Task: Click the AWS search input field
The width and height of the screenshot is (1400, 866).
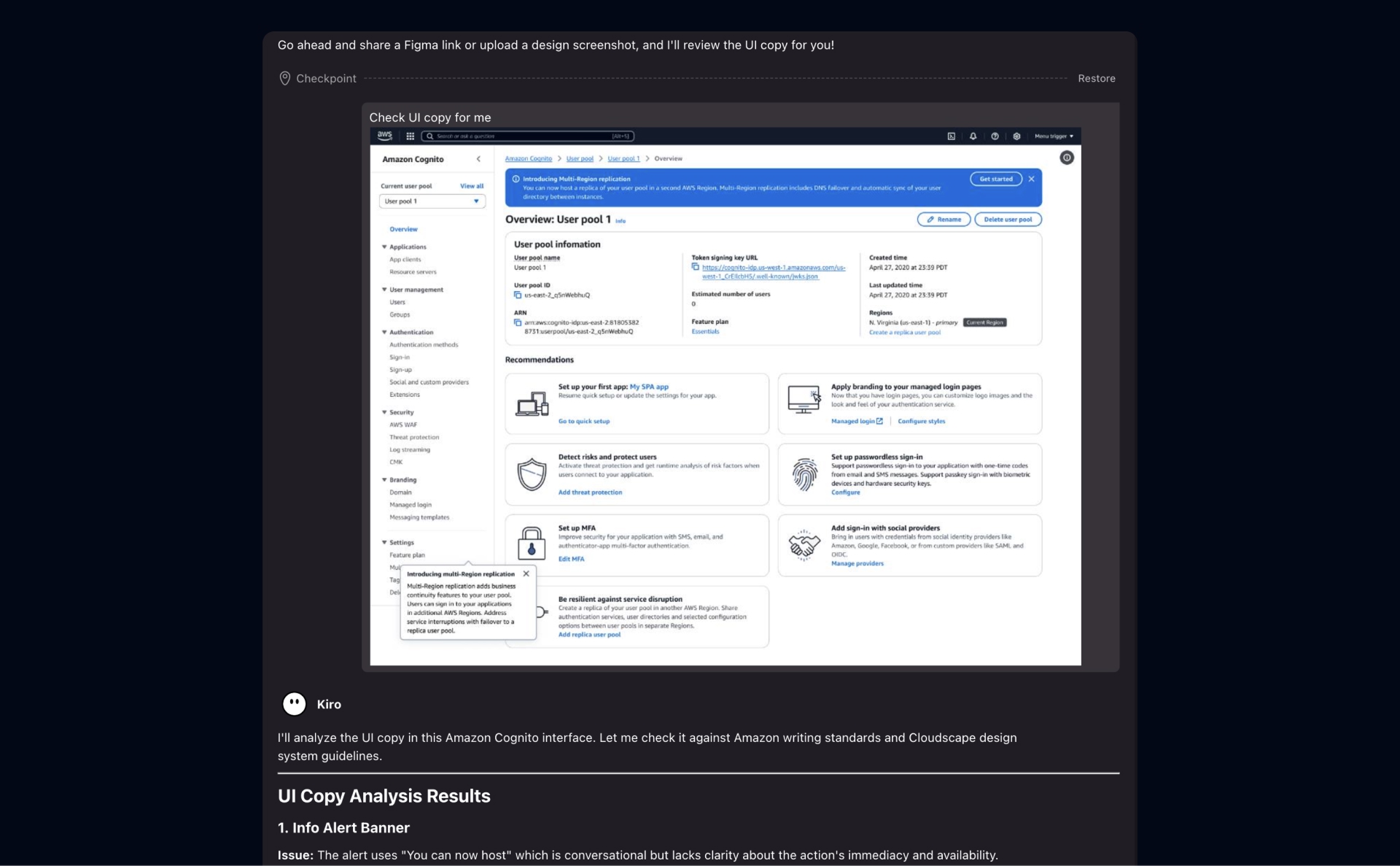Action: [x=528, y=136]
